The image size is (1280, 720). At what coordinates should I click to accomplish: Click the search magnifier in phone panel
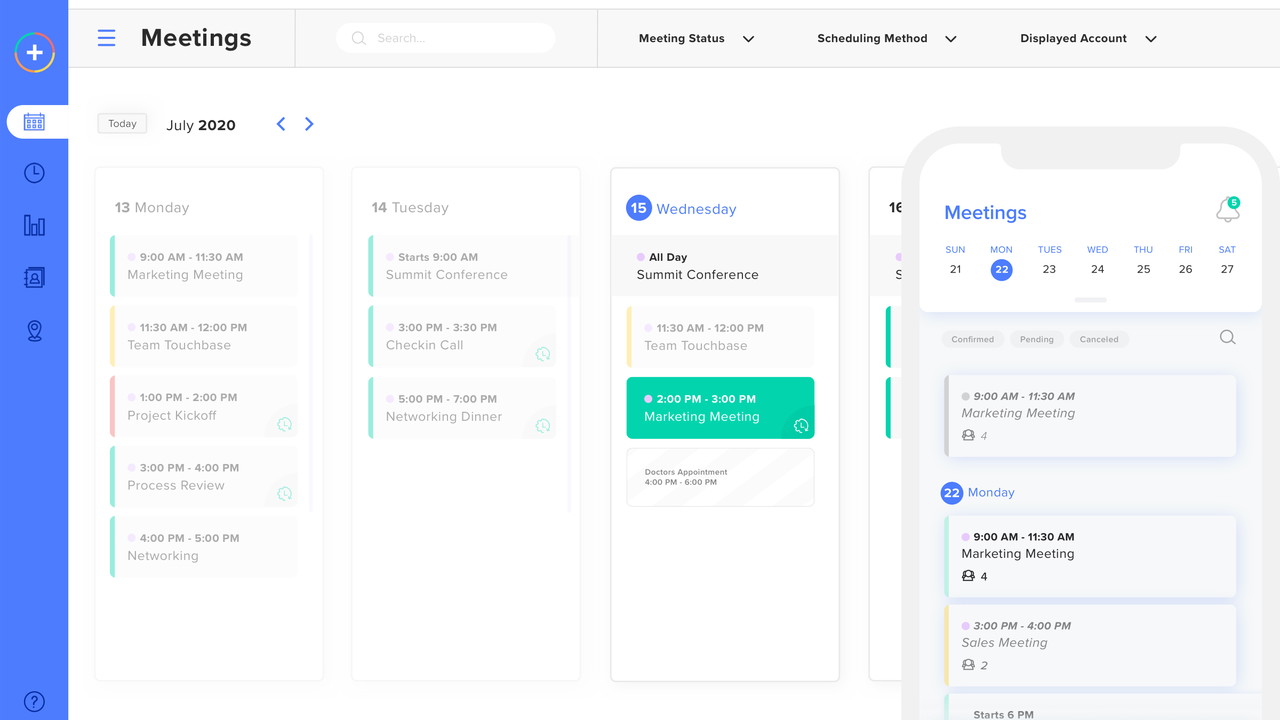coord(1227,338)
